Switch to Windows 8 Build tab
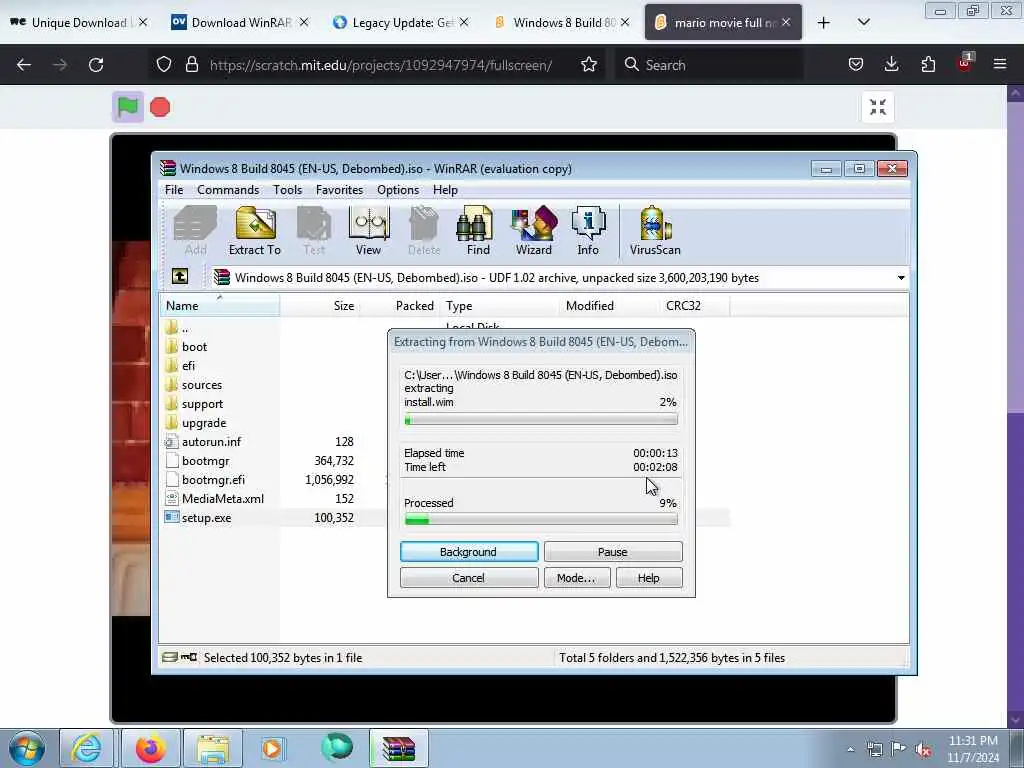Screen dimensions: 1024x768 (x=563, y=22)
